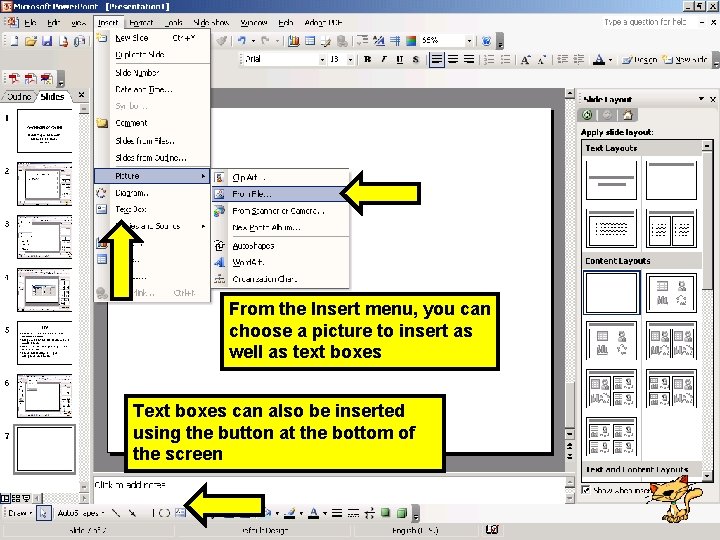Open the Format menu
Viewport: 720px width, 540px height.
[x=141, y=22]
